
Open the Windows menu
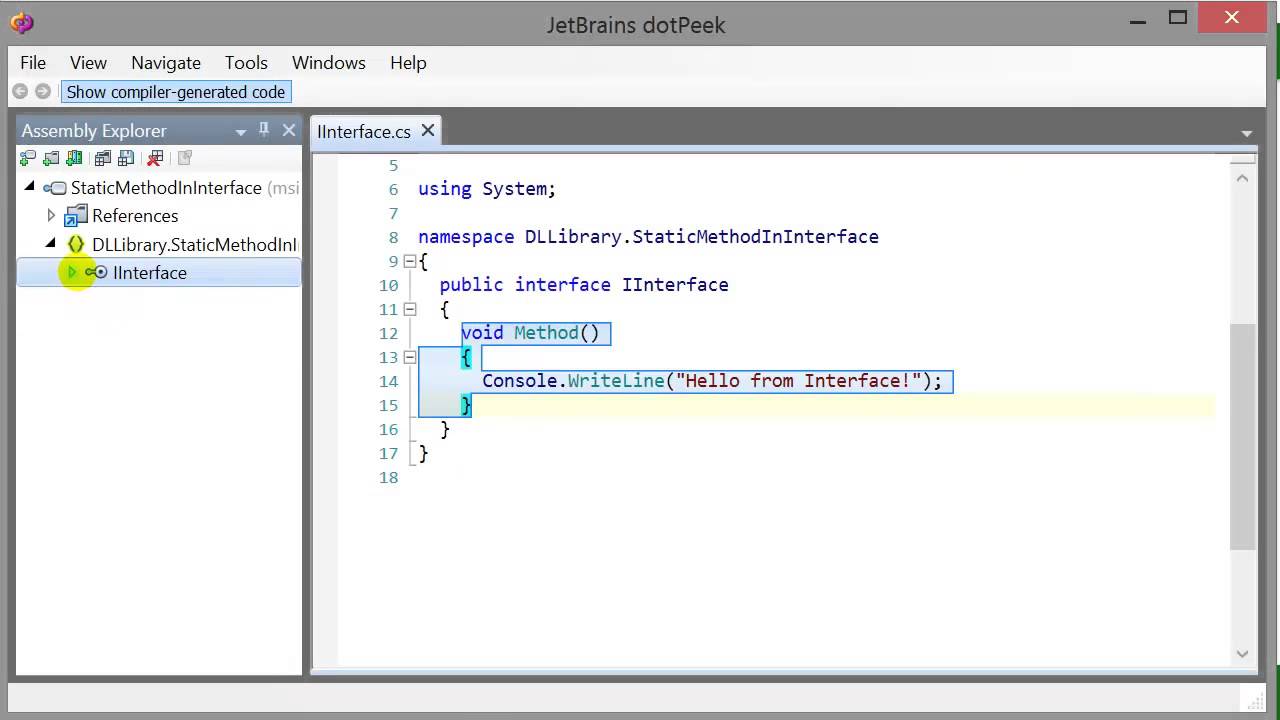pos(329,62)
